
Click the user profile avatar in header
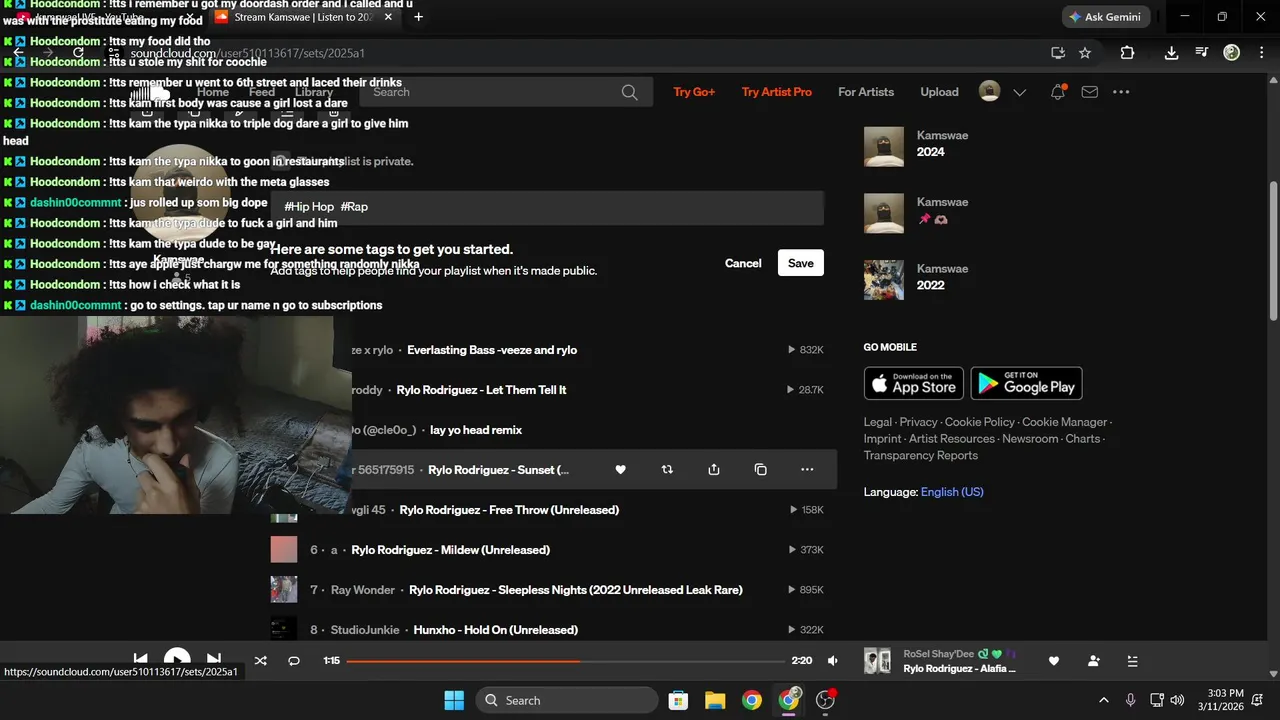tap(989, 91)
